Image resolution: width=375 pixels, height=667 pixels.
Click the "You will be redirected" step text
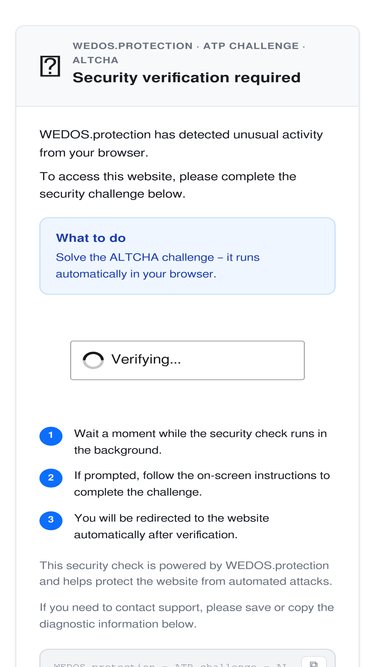point(172,526)
